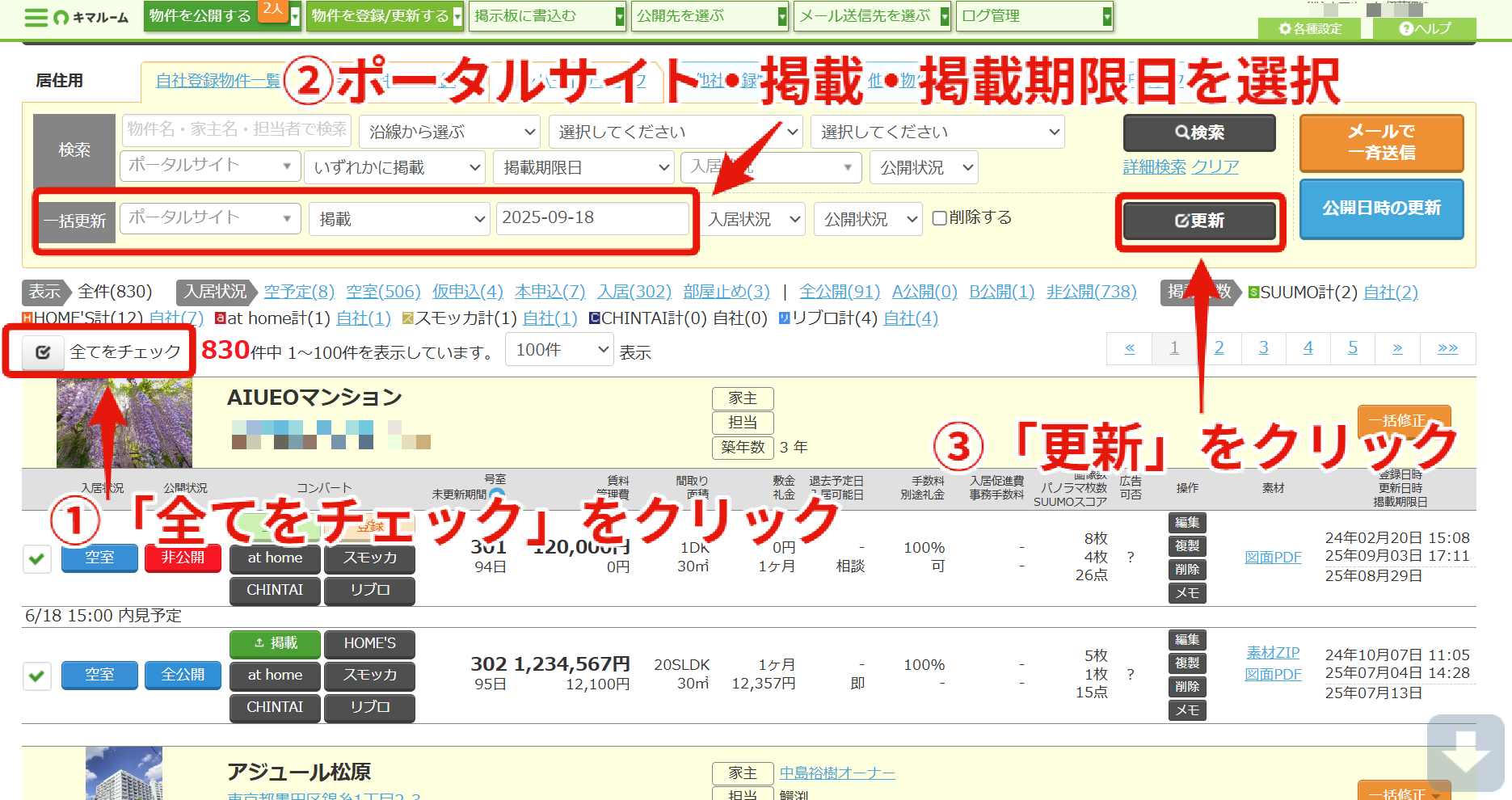
Task: Click the 物件名・家主名・担当者で検索 field
Action: coord(237,129)
